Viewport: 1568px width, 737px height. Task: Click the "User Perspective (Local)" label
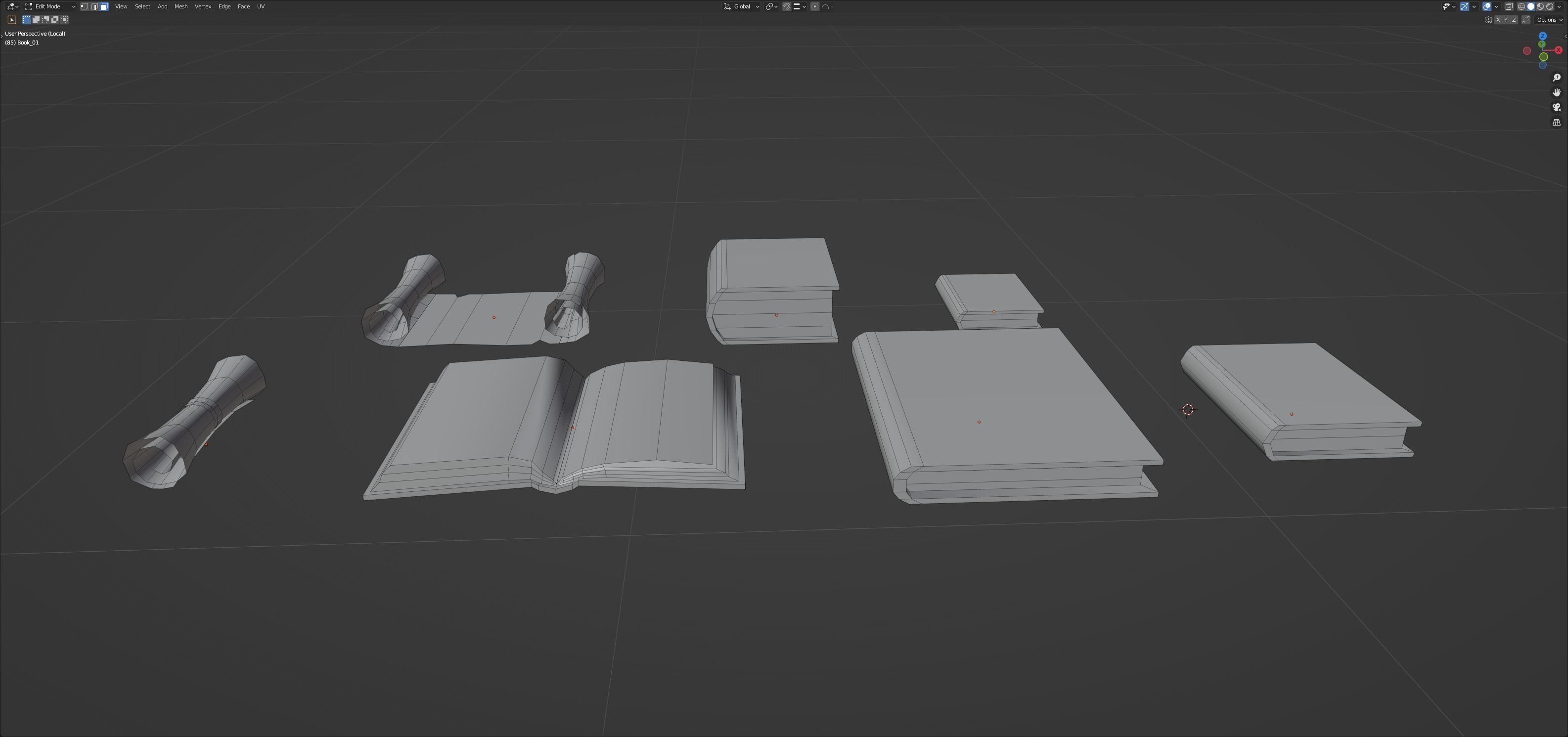35,34
